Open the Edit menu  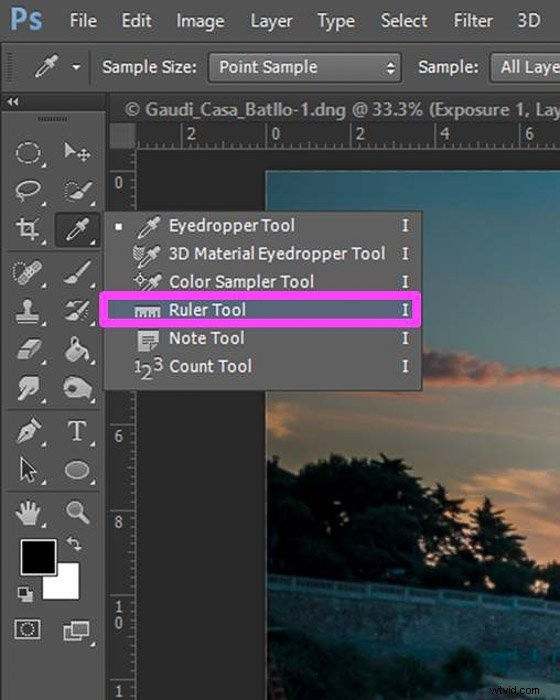[136, 21]
